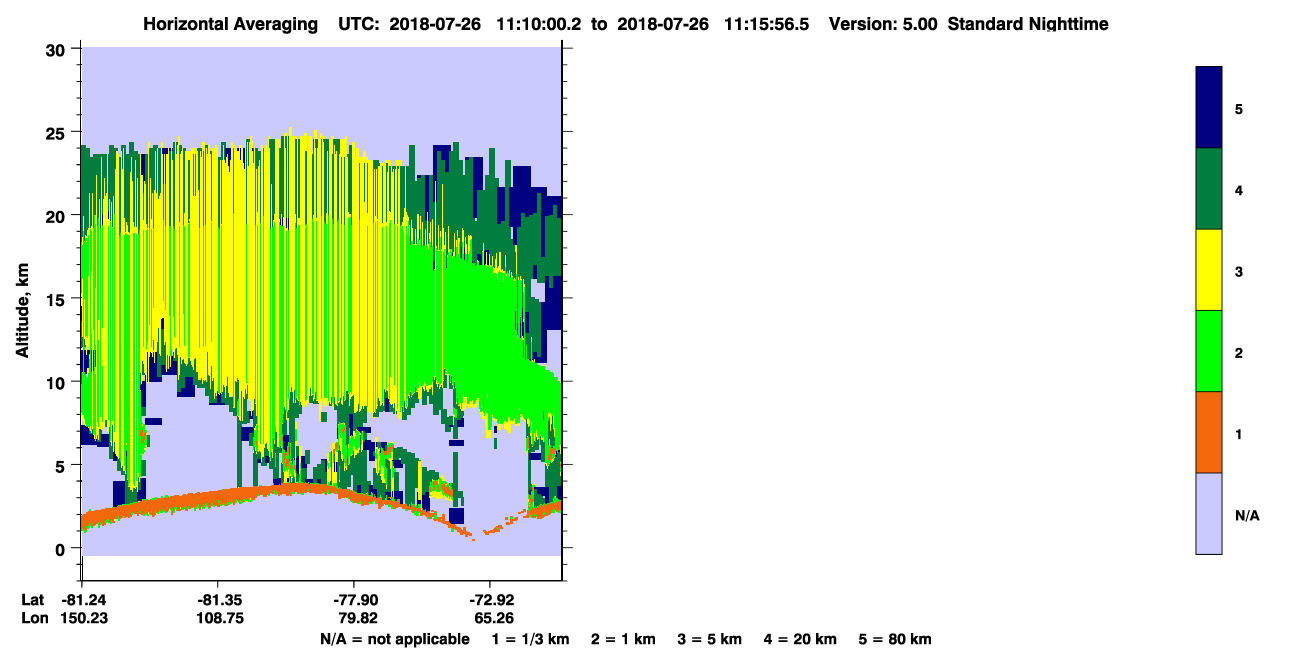
Task: Click the colorbar label 'N/A'
Action: [1247, 515]
